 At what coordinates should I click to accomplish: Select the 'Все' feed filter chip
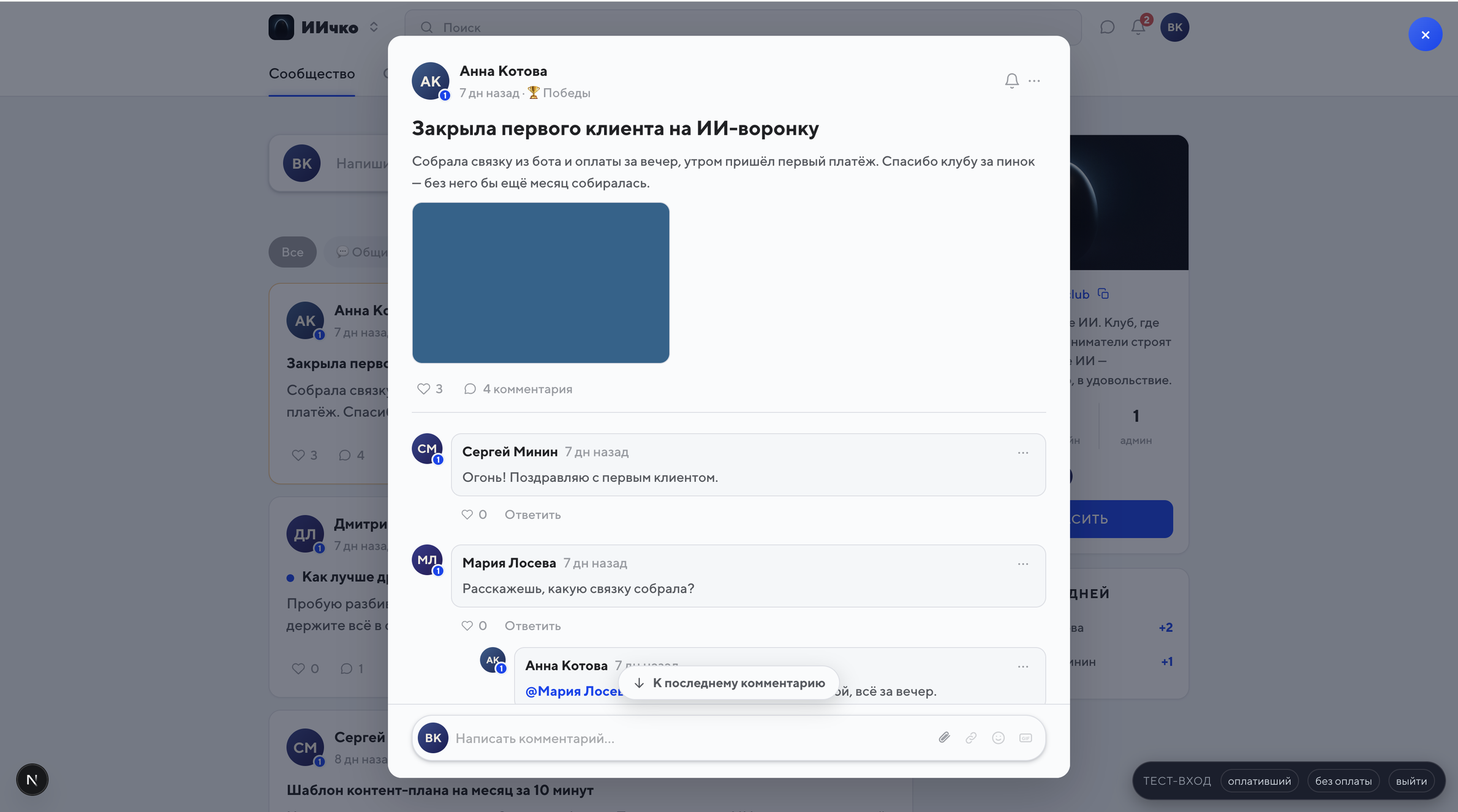point(292,252)
